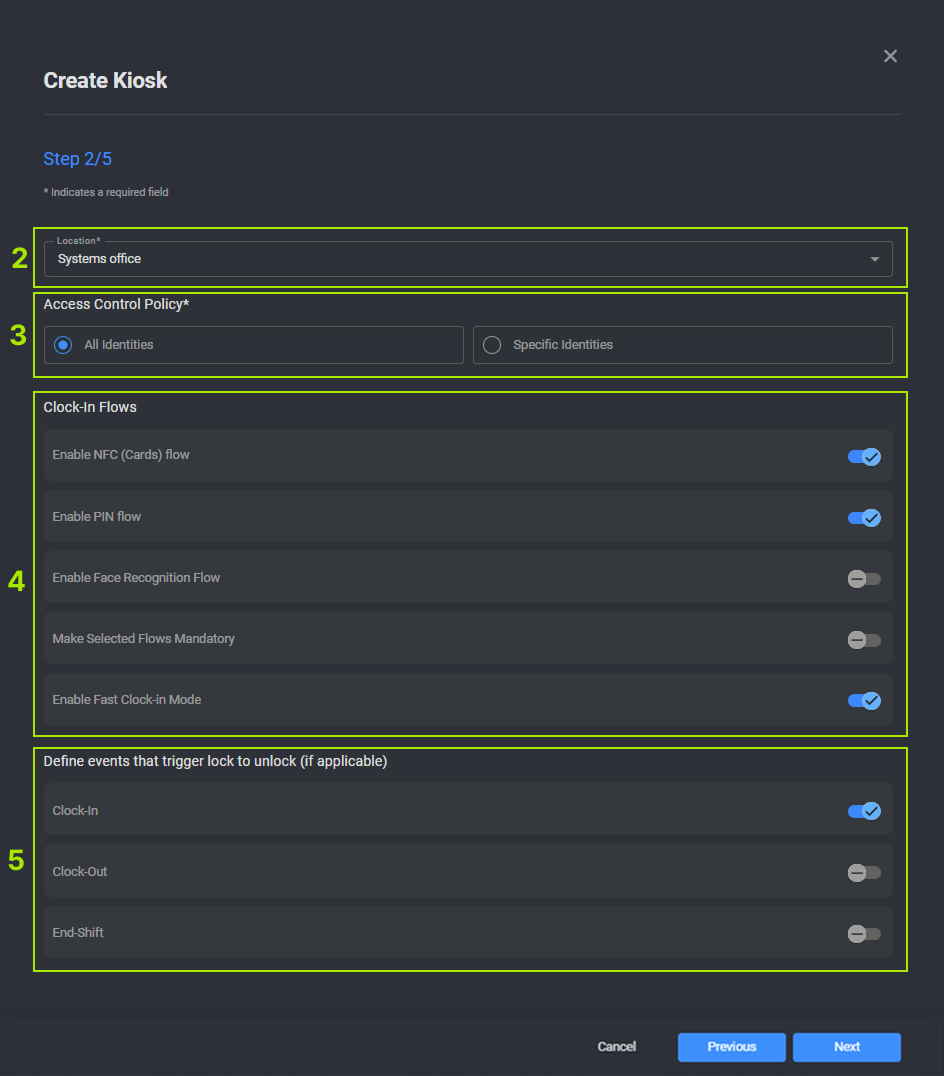Close the Create Kiosk dialog

890,56
